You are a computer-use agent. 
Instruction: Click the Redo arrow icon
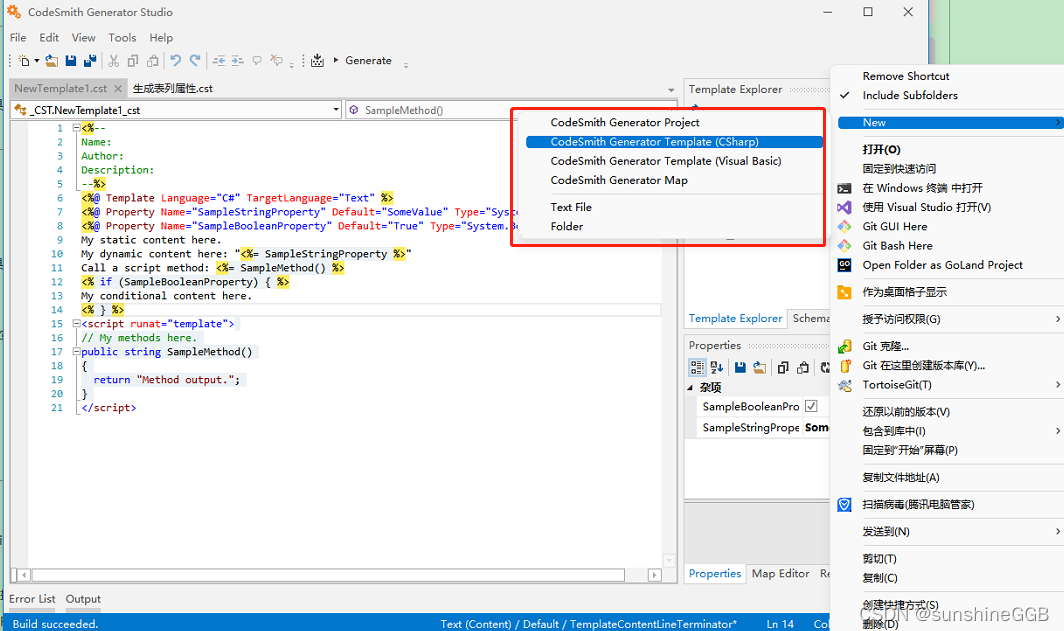[195, 61]
